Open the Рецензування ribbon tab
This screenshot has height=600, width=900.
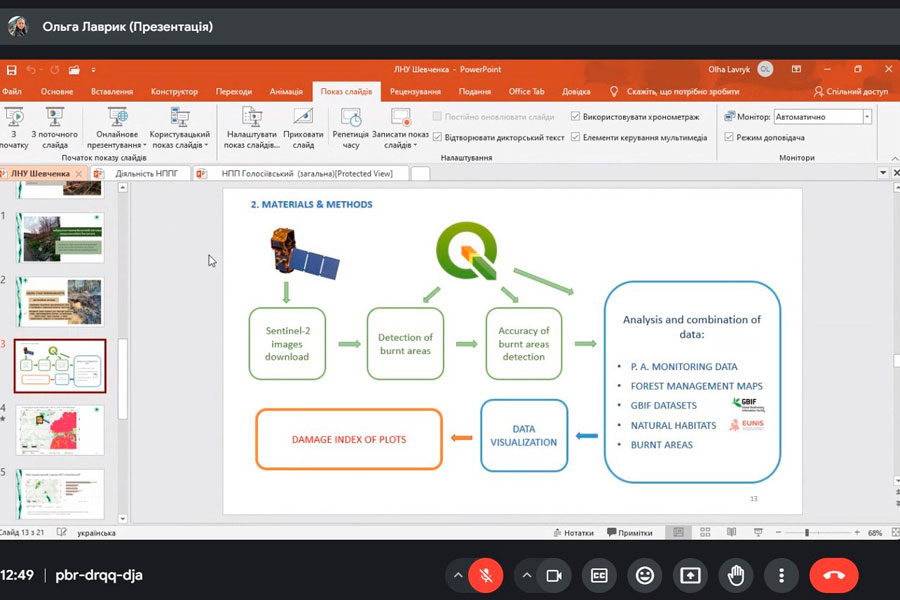(410, 91)
